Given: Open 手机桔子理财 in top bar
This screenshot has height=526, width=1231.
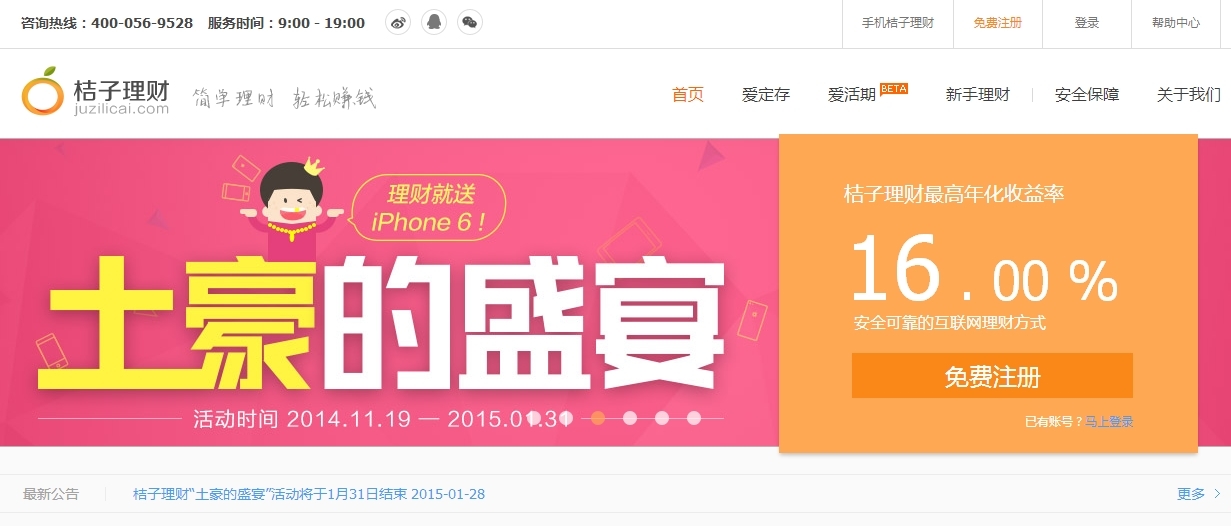Looking at the screenshot, I should 898,23.
